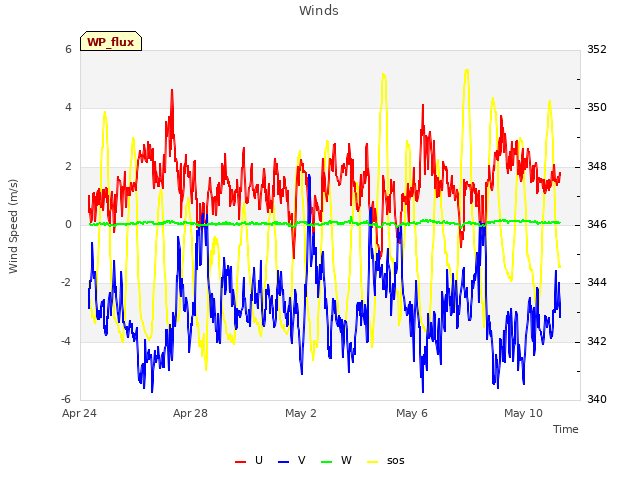Toggle the W series legend entry
The width and height of the screenshot is (640, 480).
coord(336,461)
